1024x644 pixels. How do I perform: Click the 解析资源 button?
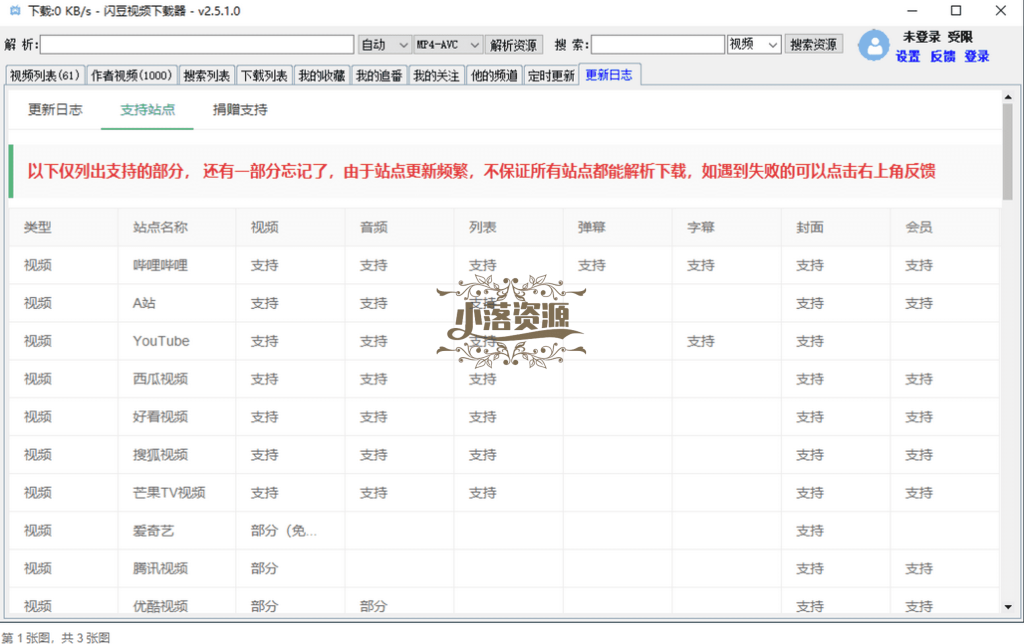[513, 44]
